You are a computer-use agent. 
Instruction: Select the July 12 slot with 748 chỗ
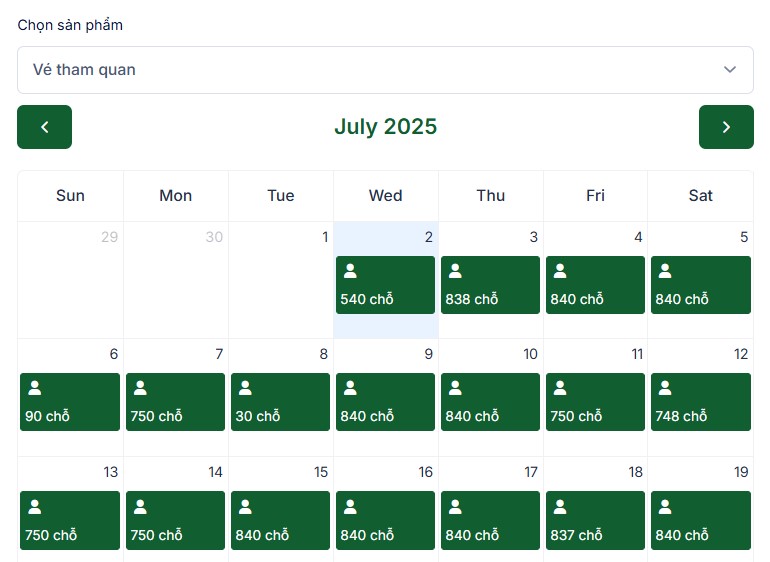click(701, 402)
